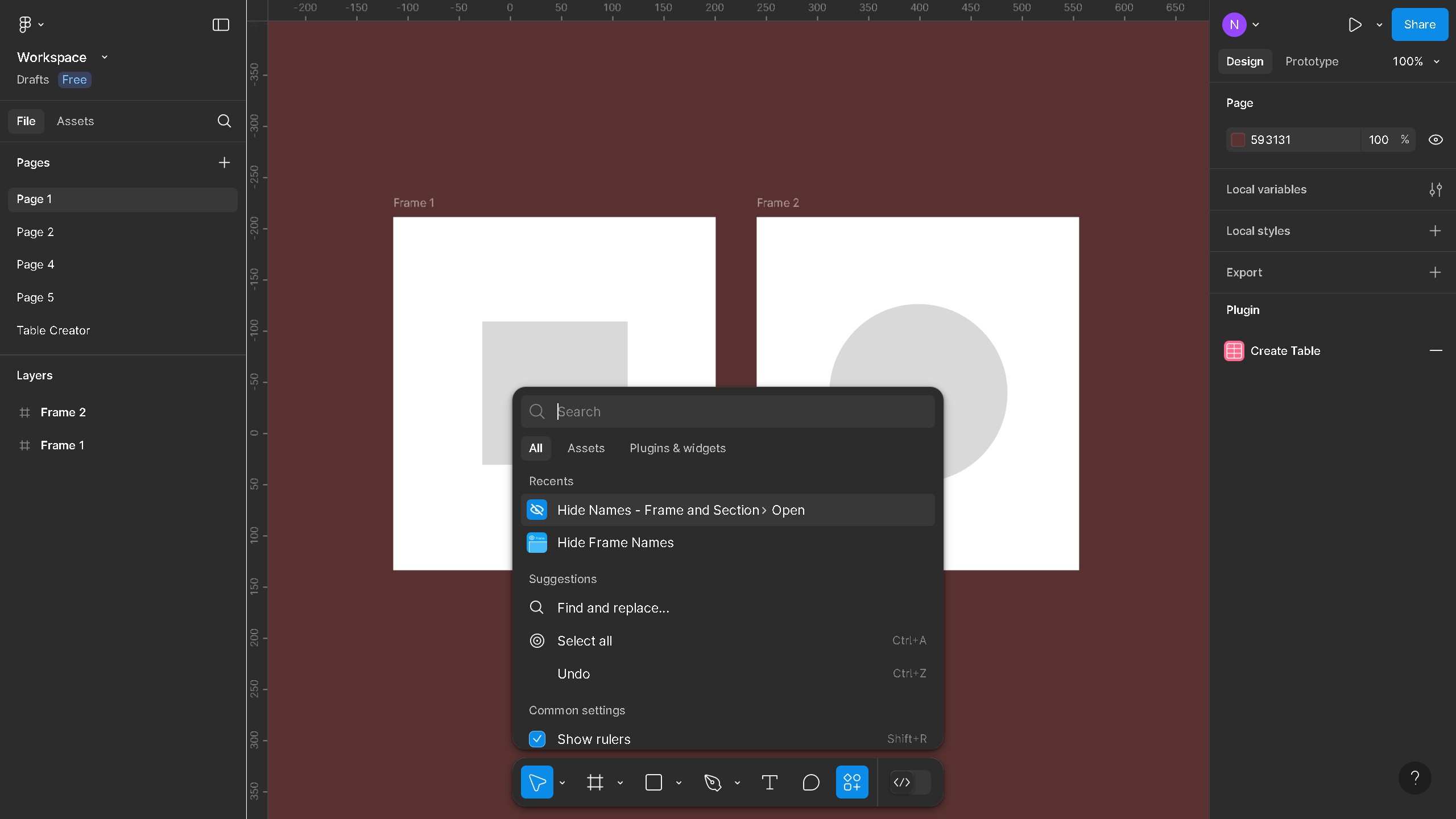The height and width of the screenshot is (819, 1456).
Task: Toggle page background visibility eye
Action: (1435, 140)
